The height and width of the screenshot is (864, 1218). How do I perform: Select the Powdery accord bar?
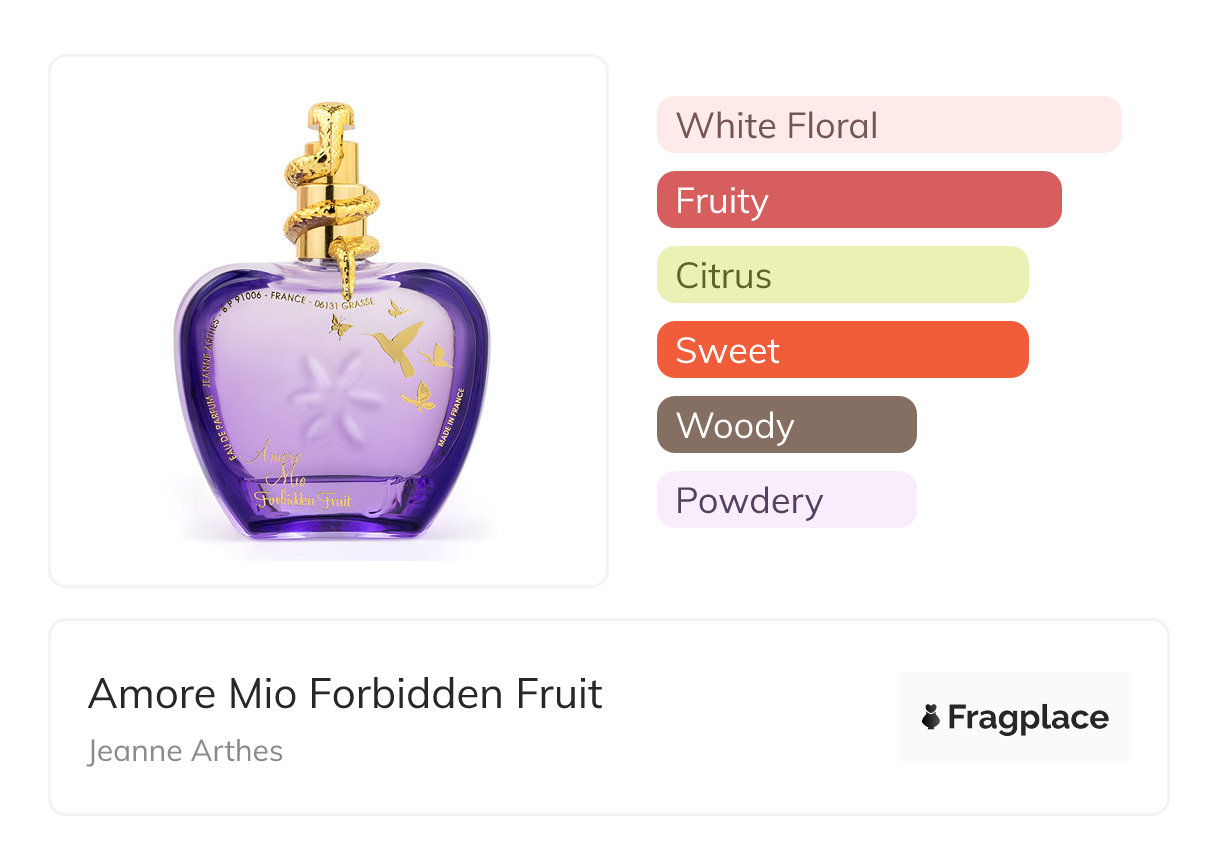(x=787, y=500)
